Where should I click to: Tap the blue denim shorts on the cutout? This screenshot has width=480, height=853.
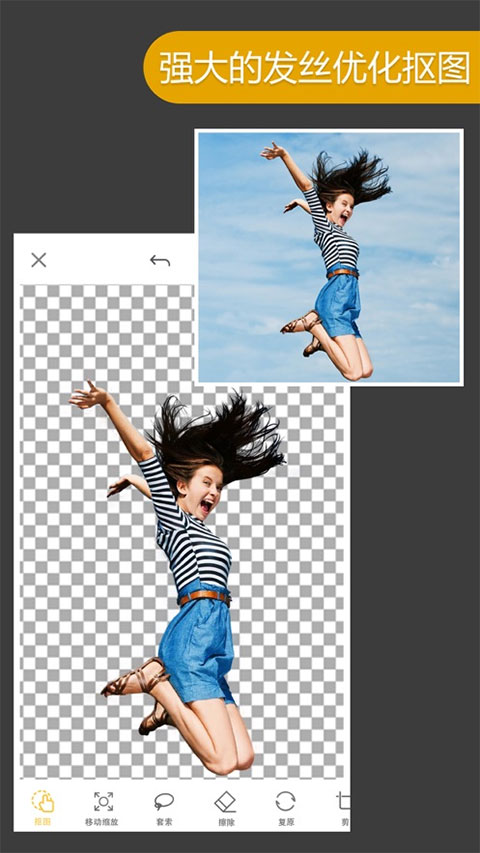pos(196,645)
